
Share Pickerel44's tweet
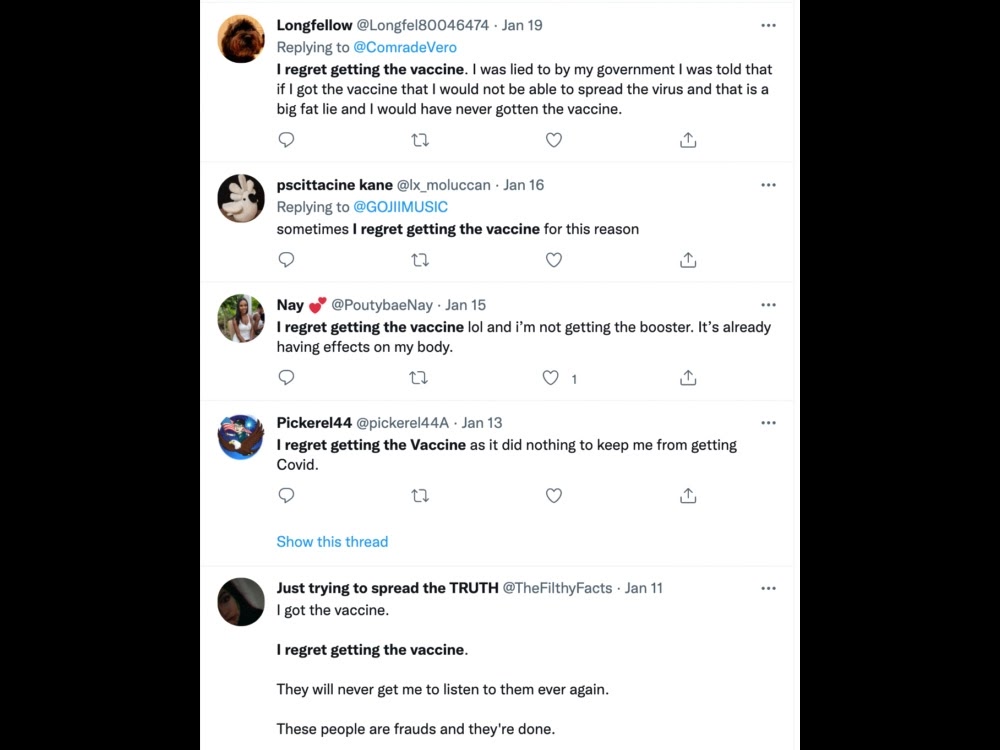[688, 496]
